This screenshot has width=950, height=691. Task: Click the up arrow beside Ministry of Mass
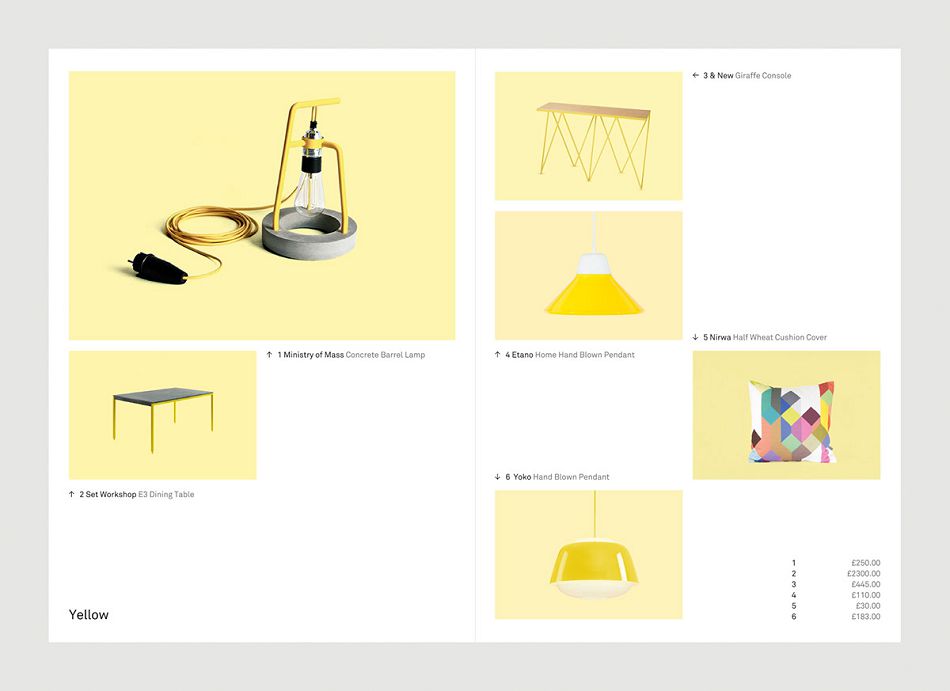tap(270, 355)
